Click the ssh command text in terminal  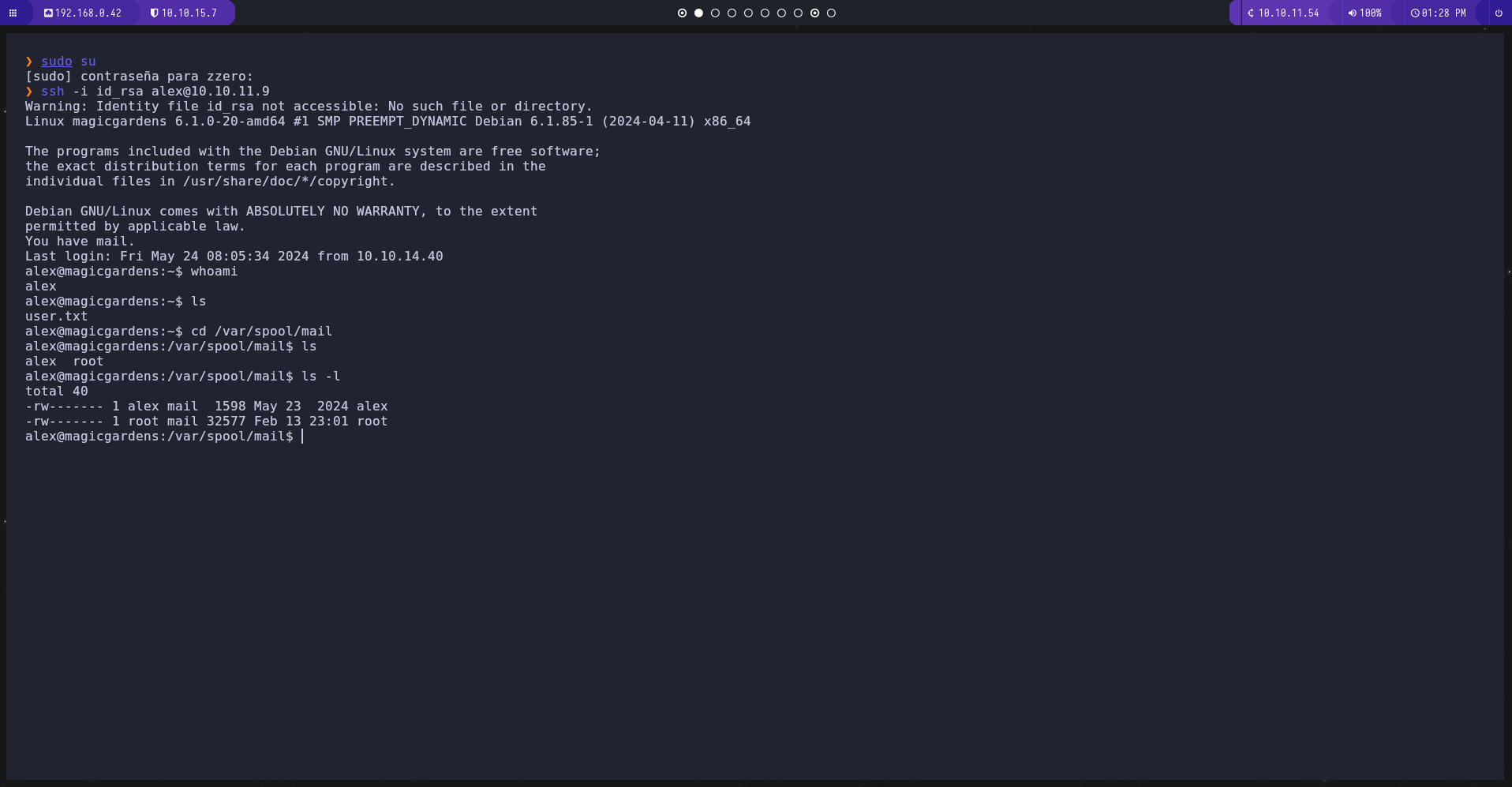tap(53, 92)
